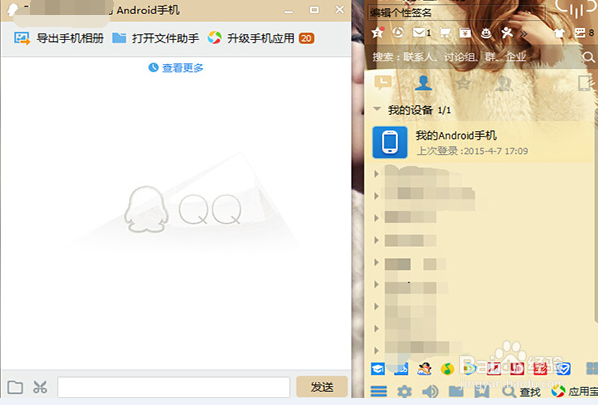Screen dimensions: 598x405
Task: Expand the fifth blurred contact group
Action: (x=376, y=262)
